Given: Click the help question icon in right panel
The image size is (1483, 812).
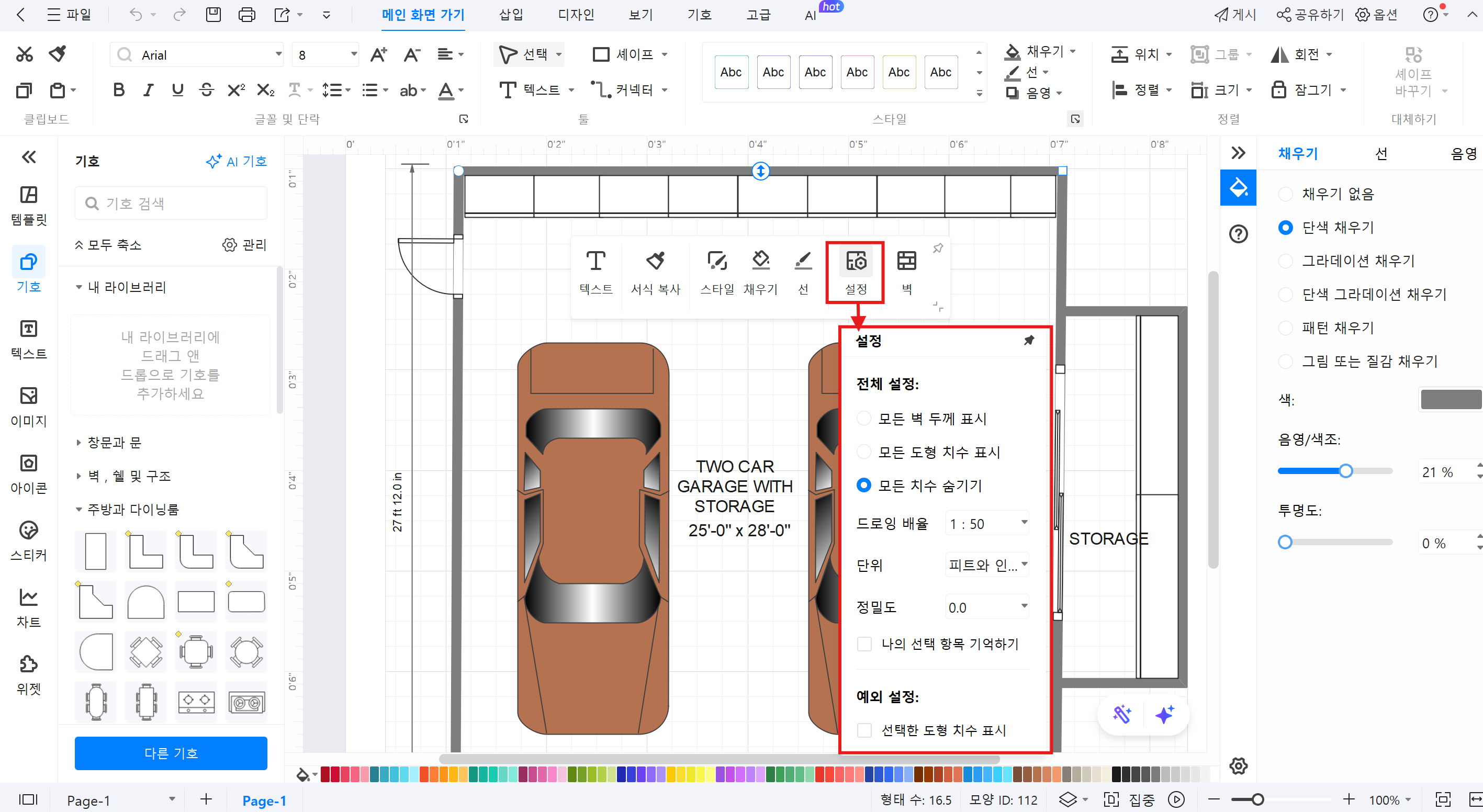Looking at the screenshot, I should 1238,234.
